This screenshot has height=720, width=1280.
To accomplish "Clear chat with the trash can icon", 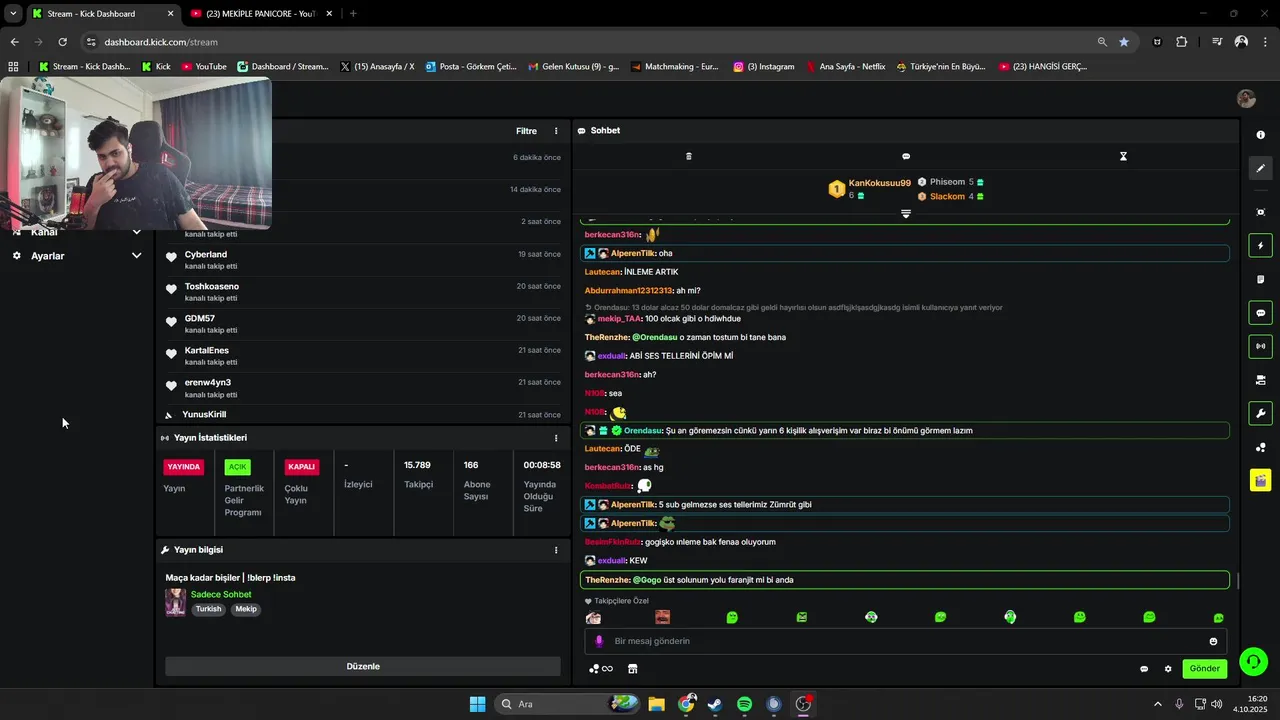I will click(x=688, y=156).
